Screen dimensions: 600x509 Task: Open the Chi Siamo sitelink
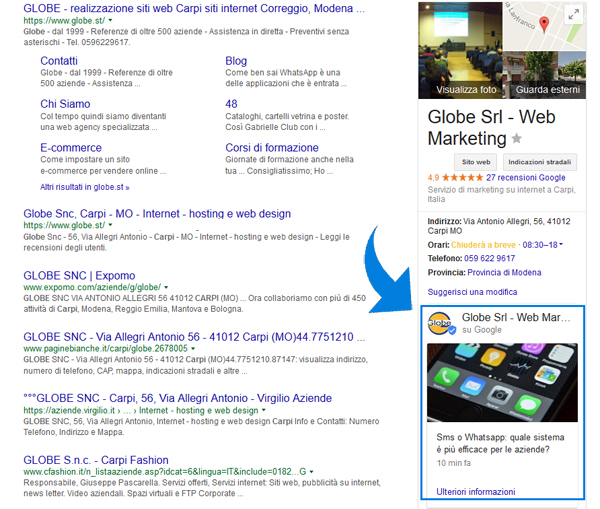(65, 104)
